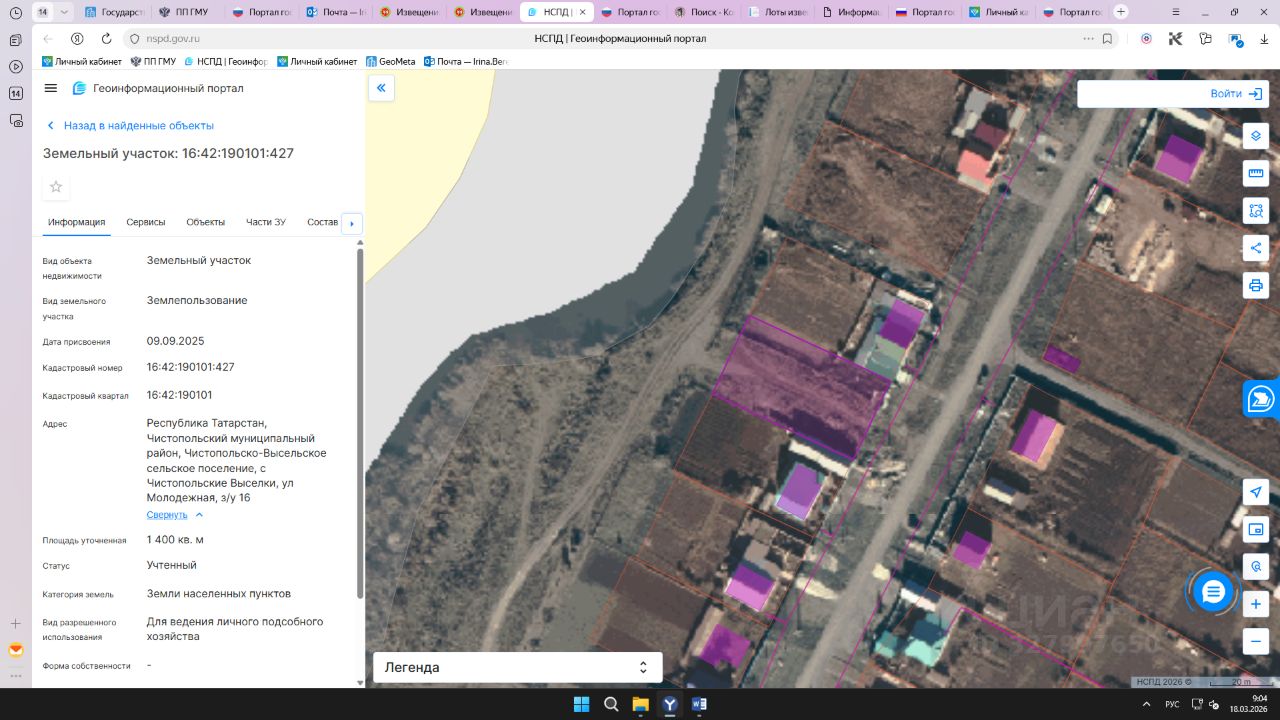The height and width of the screenshot is (720, 1280).
Task: Click the Войти login button
Action: click(x=1235, y=94)
